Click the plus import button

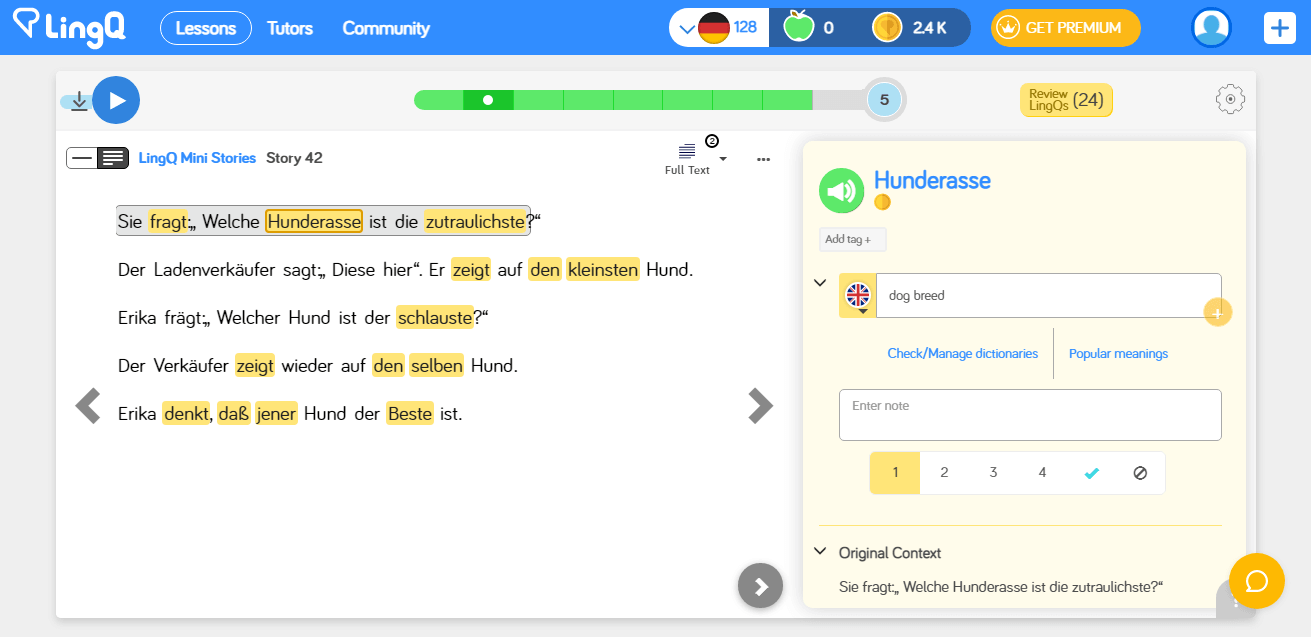coord(1279,28)
